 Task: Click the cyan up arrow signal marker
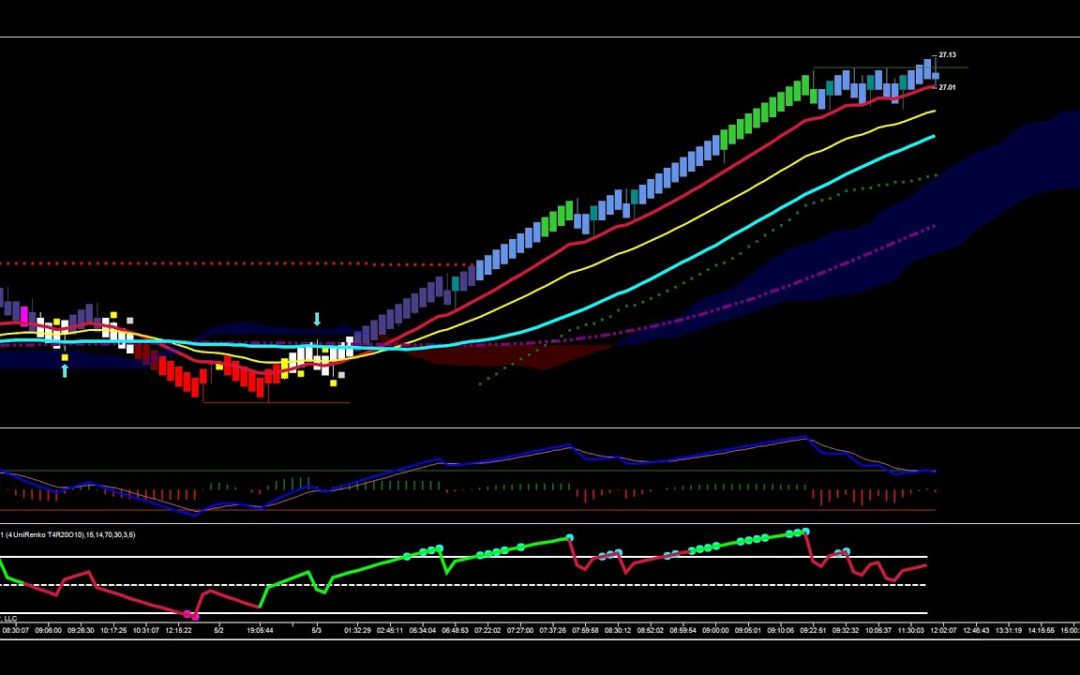[65, 371]
